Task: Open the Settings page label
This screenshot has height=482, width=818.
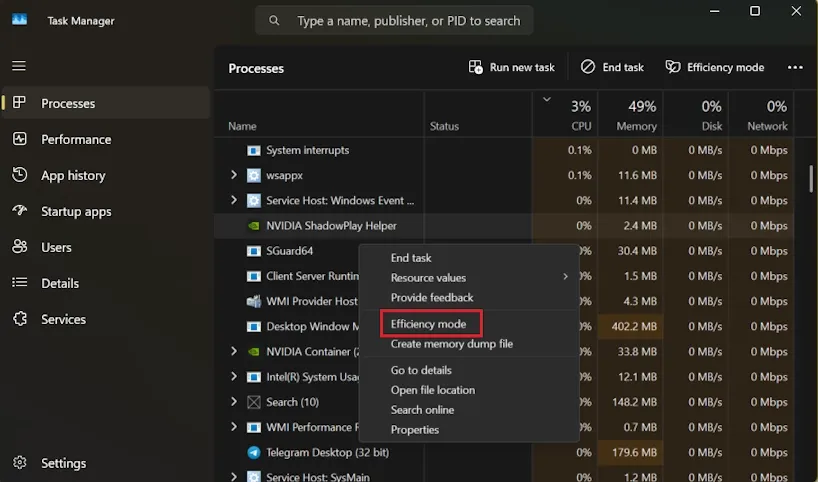Action: point(64,463)
